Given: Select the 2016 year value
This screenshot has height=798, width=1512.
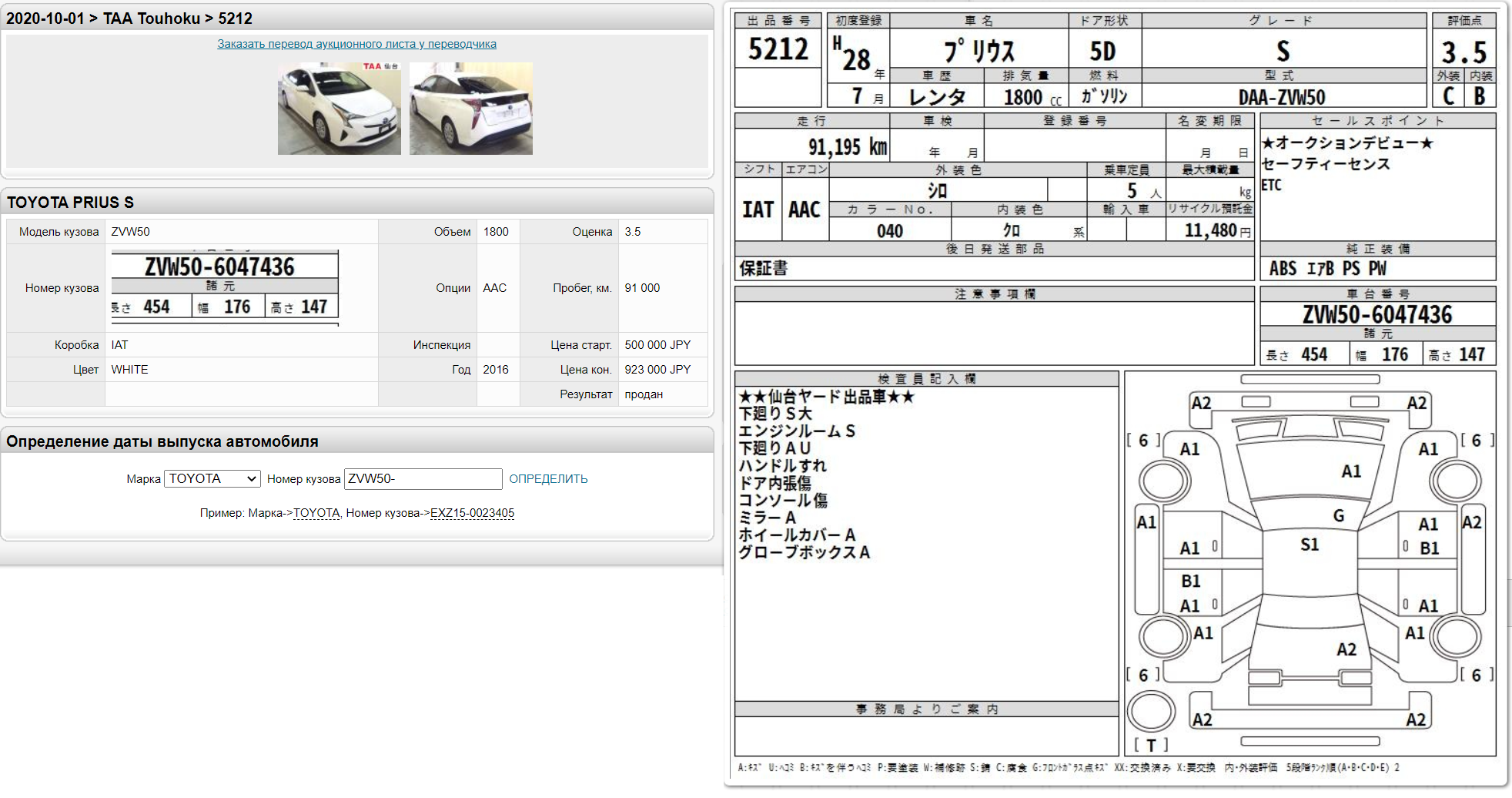Looking at the screenshot, I should (x=496, y=370).
